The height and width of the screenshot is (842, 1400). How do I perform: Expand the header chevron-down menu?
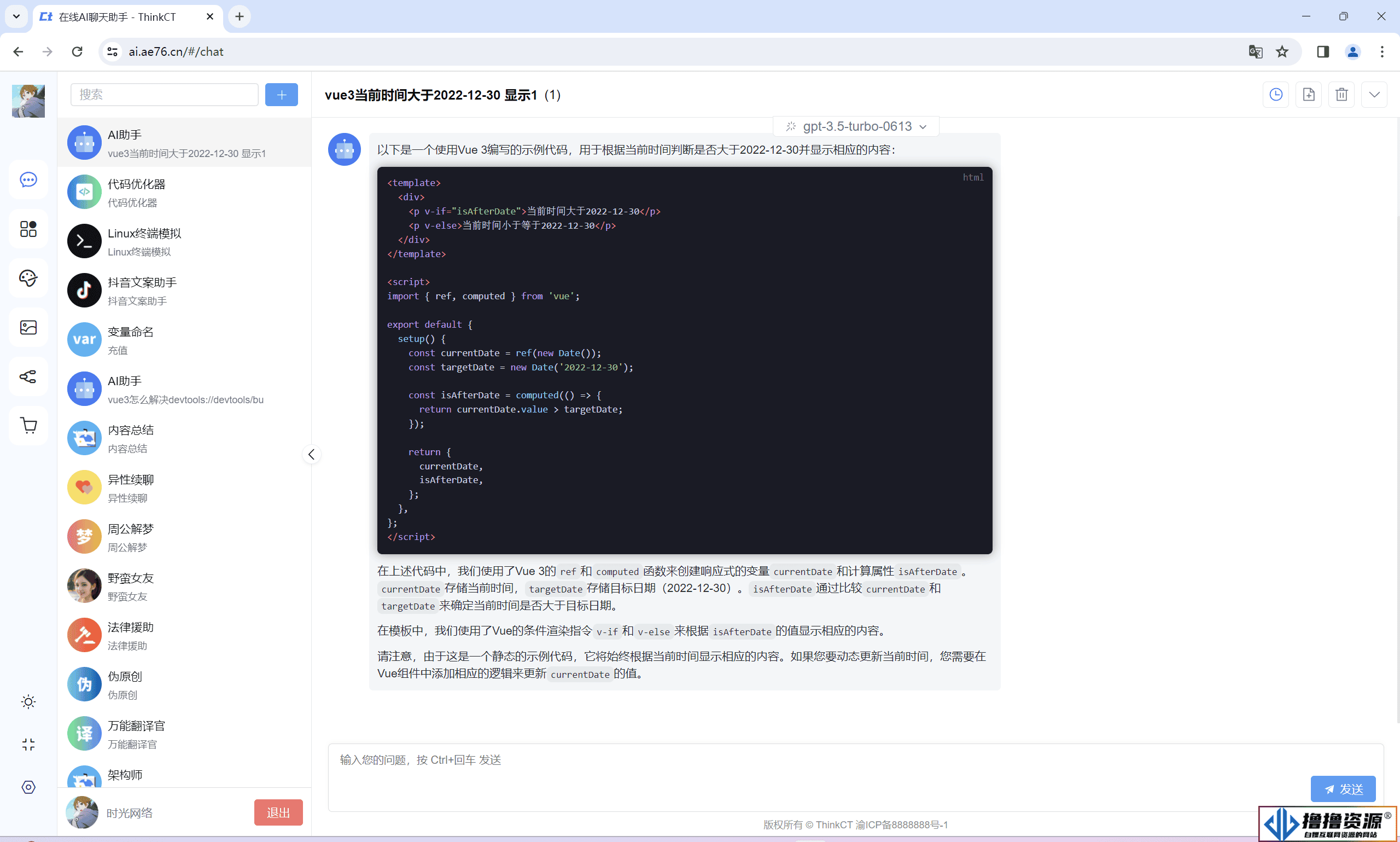point(1374,94)
